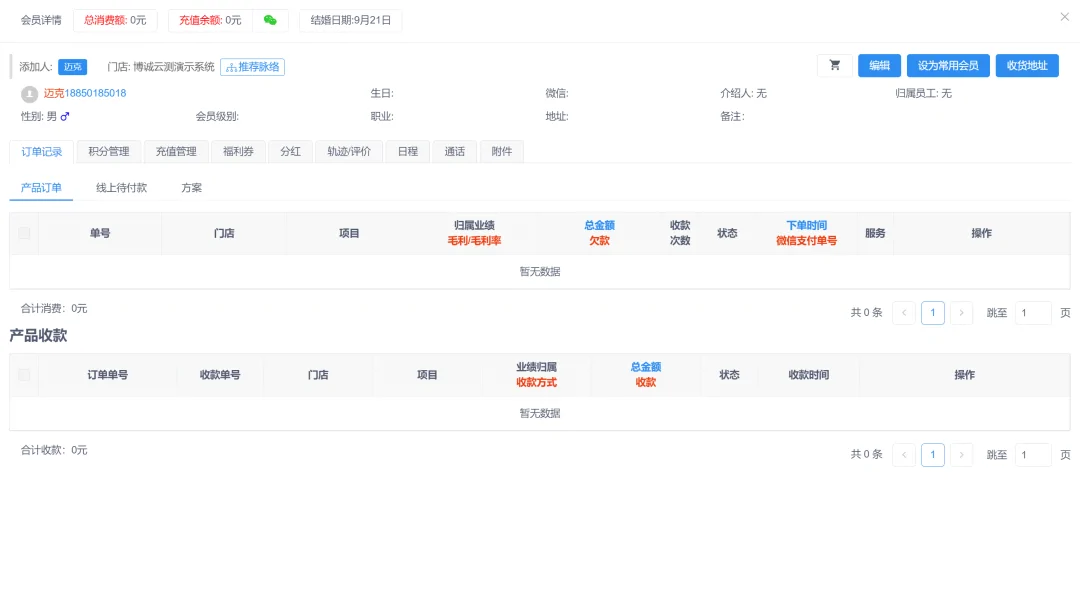
Task: Switch to 方案 sub-tab
Action: click(x=191, y=187)
